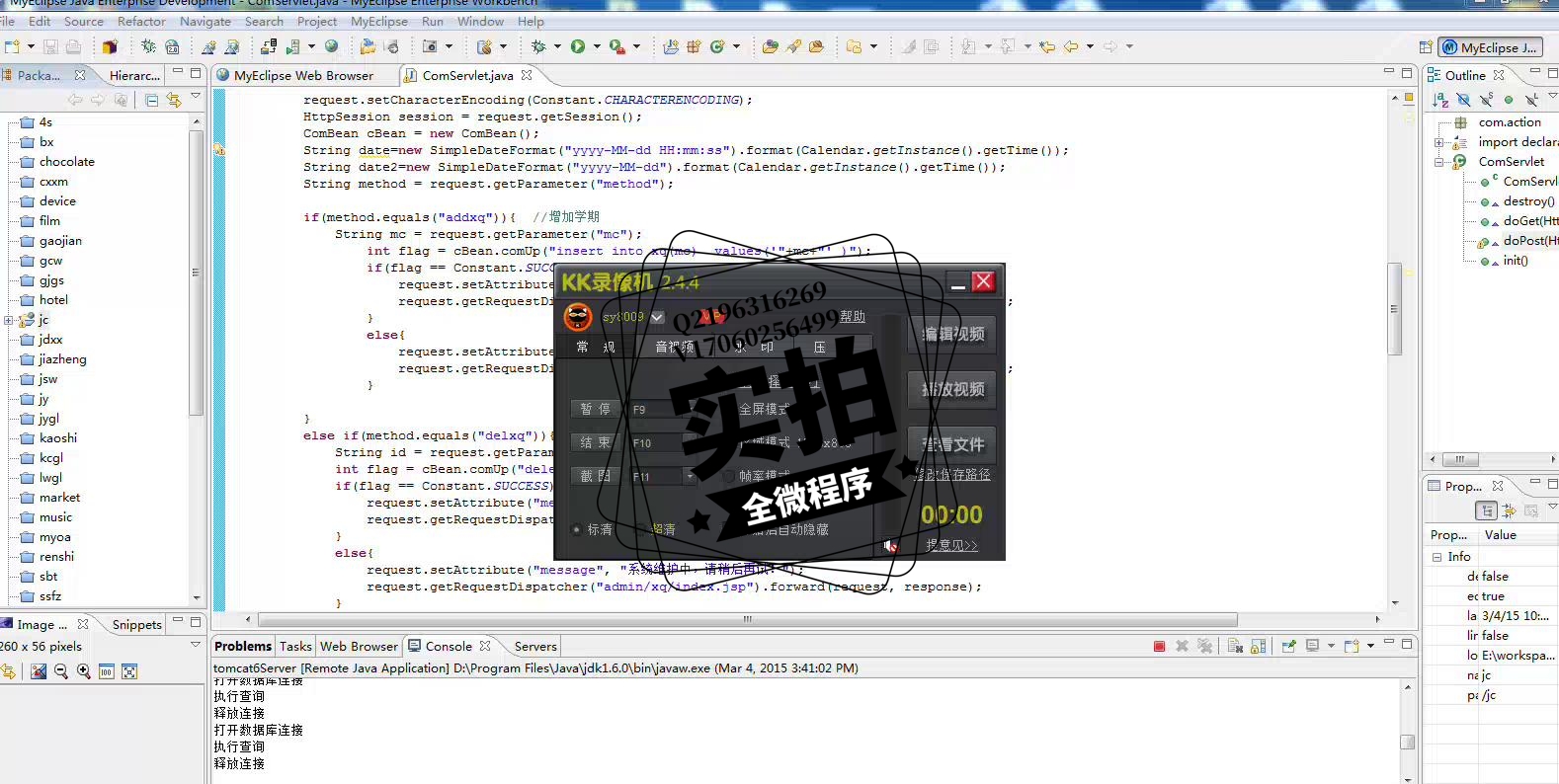Select the 超清 quality radio button
The height and width of the screenshot is (784, 1559).
pos(640,530)
